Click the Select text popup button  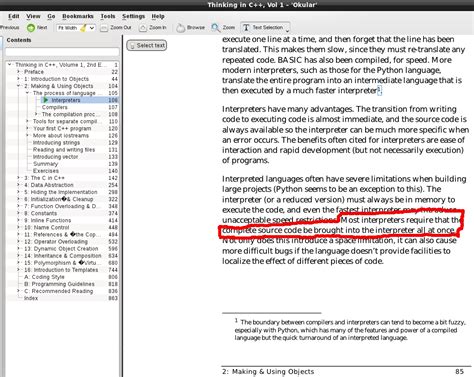(x=147, y=45)
